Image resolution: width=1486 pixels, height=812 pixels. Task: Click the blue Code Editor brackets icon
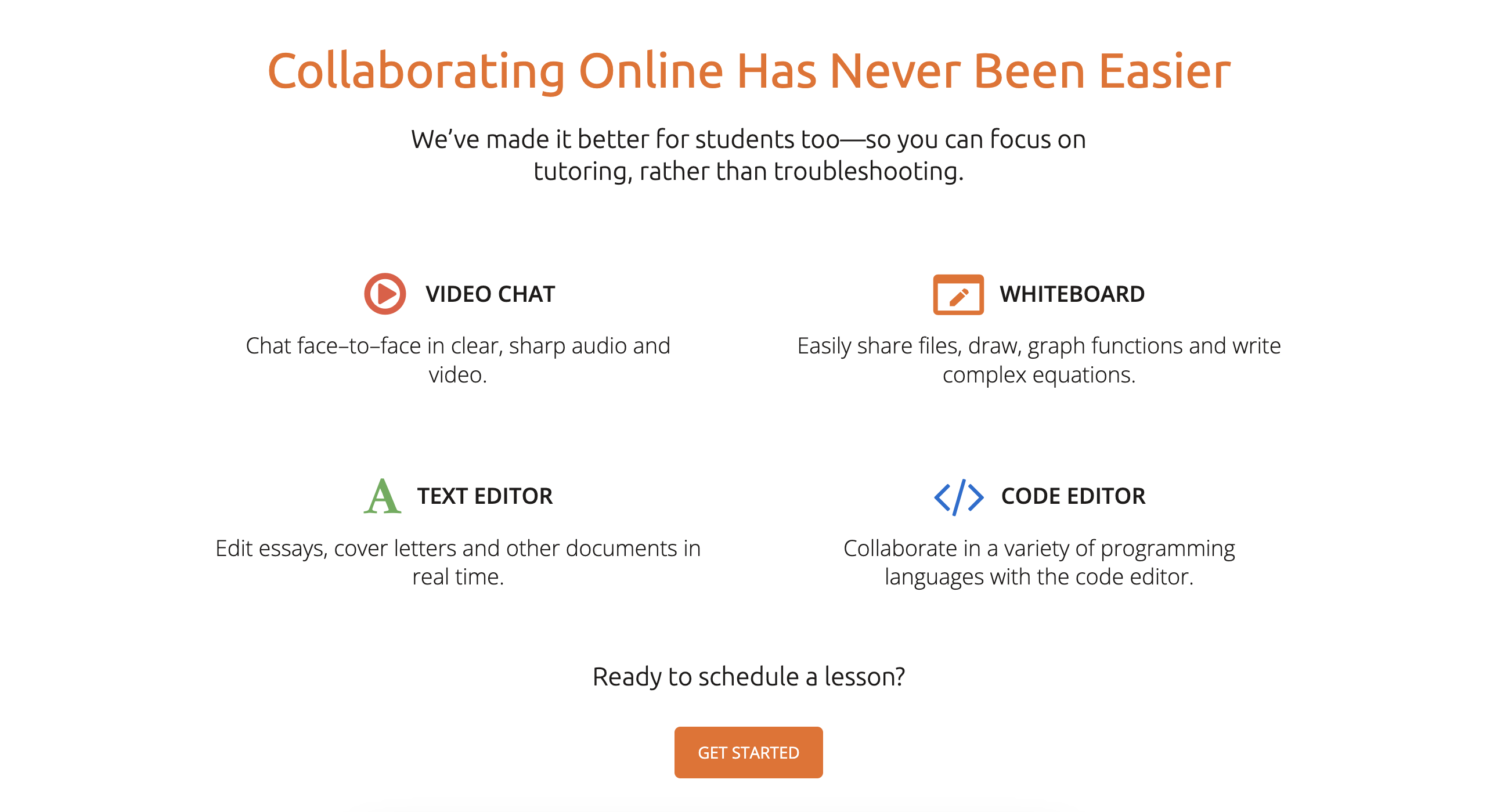coord(959,497)
